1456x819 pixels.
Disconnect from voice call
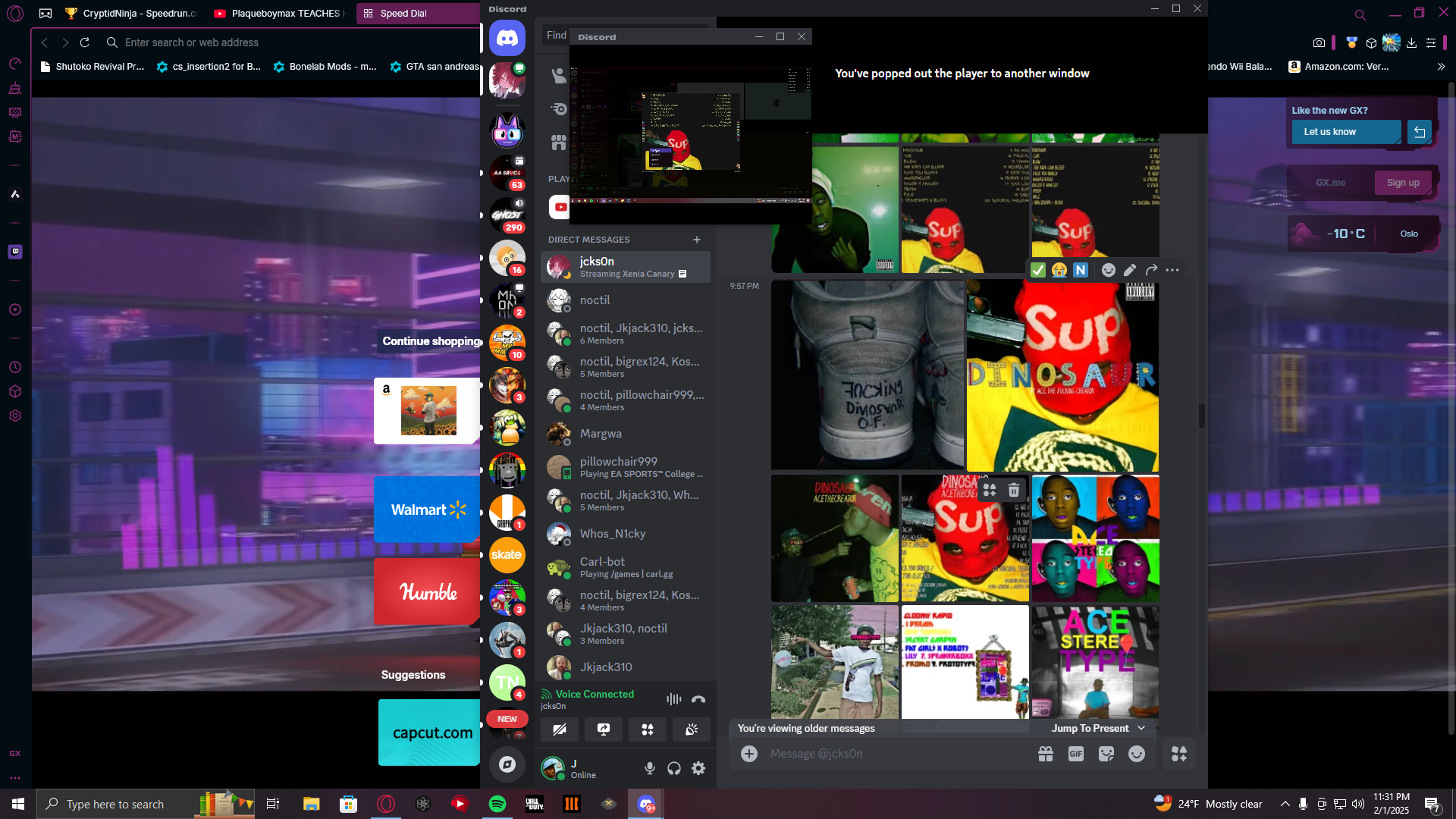tap(698, 699)
